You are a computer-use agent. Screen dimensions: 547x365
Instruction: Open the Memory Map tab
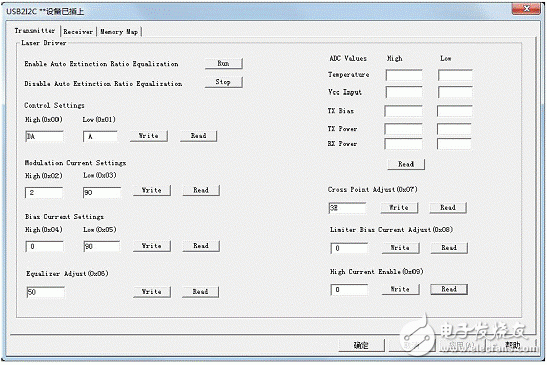tap(119, 32)
